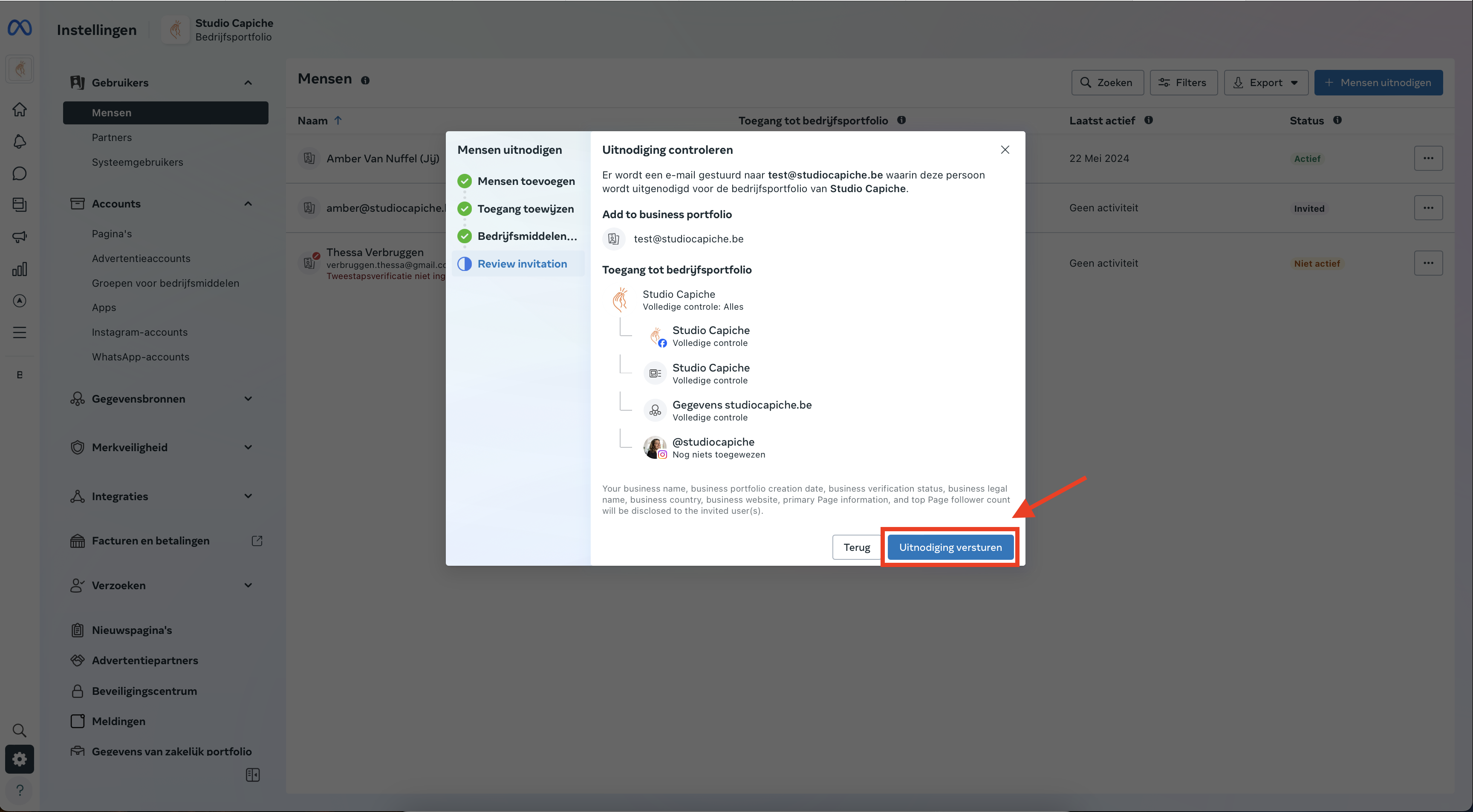Sort by Naam using the arrow icon
Viewport: 1473px width, 812px height.
[338, 121]
